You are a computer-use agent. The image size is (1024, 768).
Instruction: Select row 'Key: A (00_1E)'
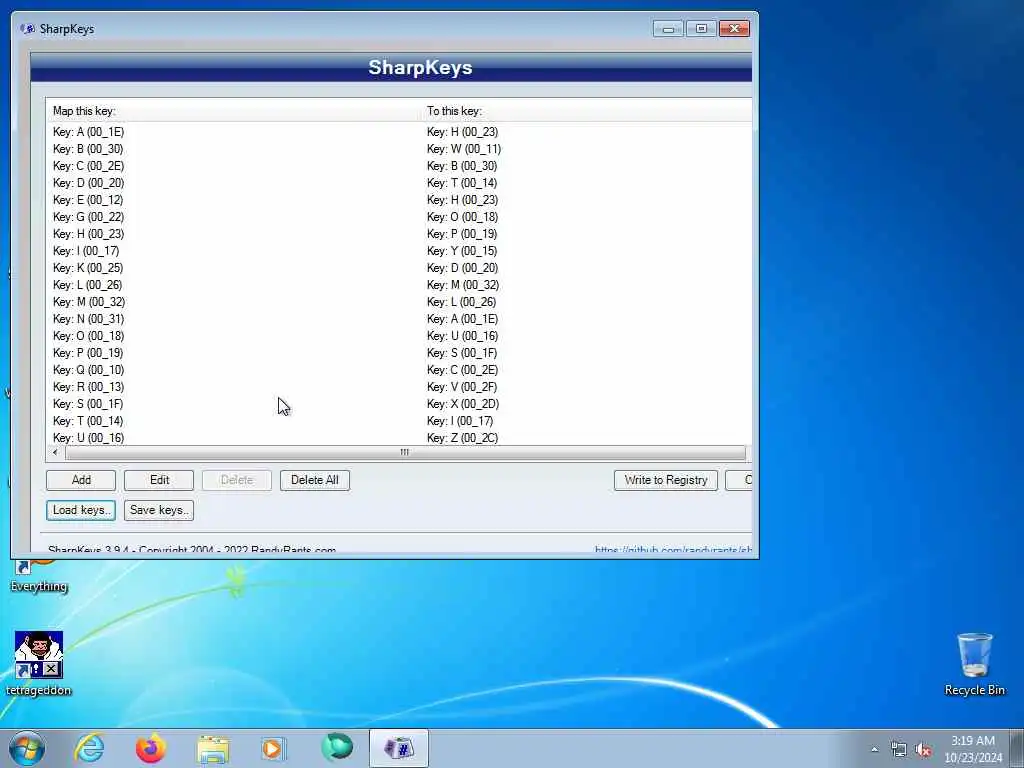88,132
